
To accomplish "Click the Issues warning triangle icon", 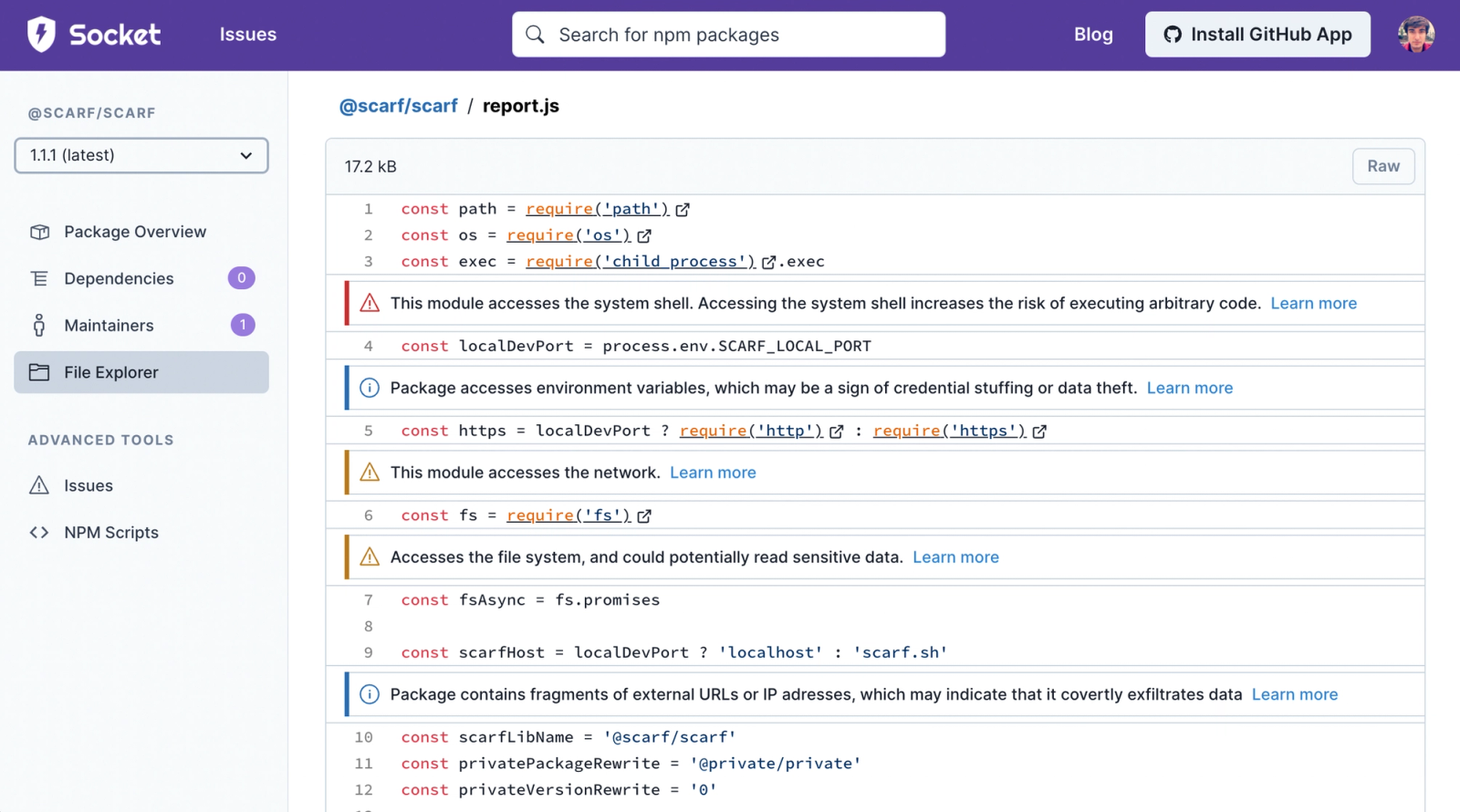I will (x=39, y=485).
